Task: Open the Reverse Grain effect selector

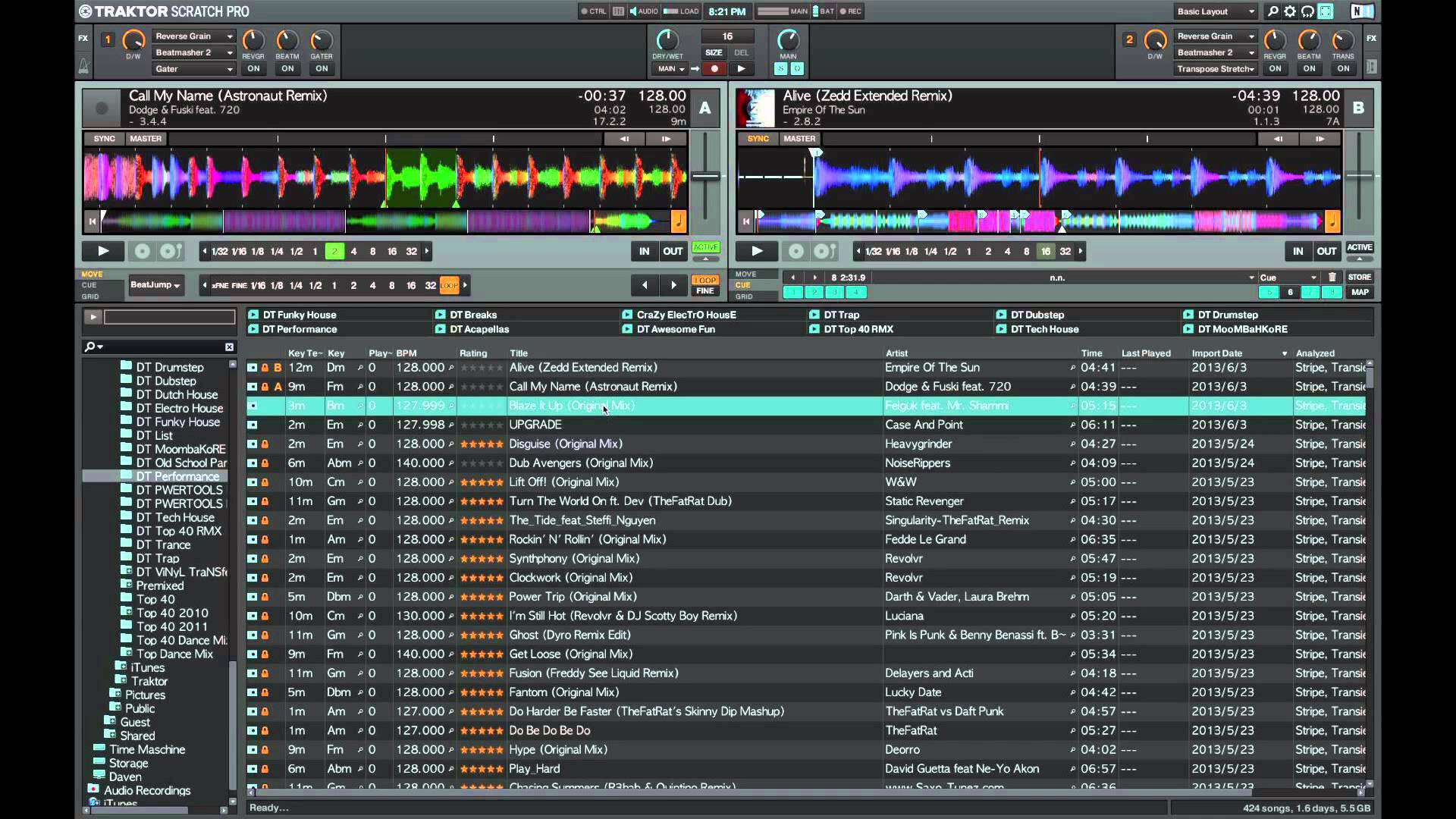Action: pos(192,36)
